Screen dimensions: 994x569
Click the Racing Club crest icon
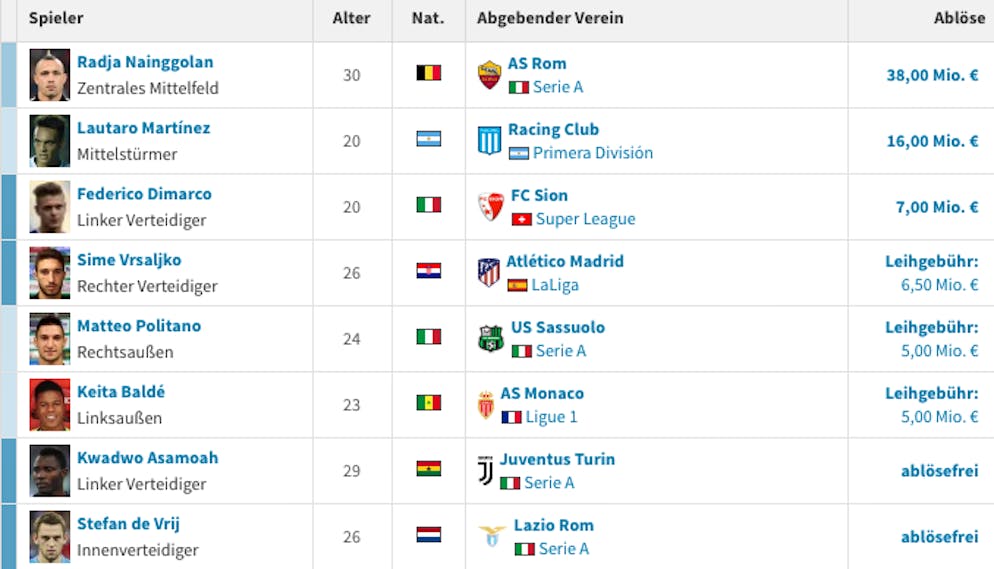point(489,141)
